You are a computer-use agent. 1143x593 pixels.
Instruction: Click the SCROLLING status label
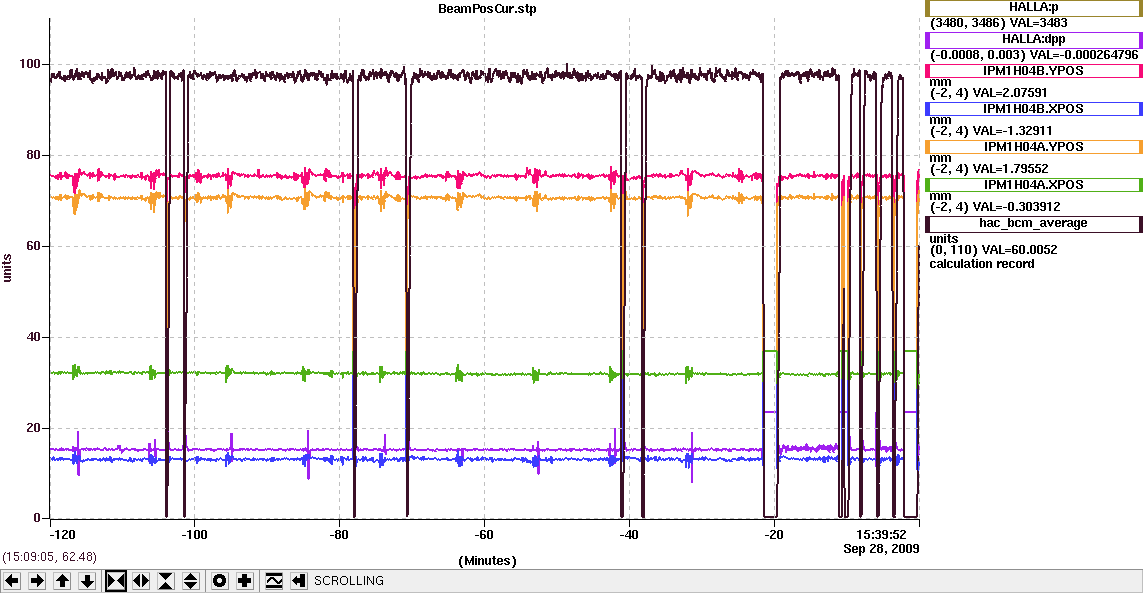coord(348,581)
